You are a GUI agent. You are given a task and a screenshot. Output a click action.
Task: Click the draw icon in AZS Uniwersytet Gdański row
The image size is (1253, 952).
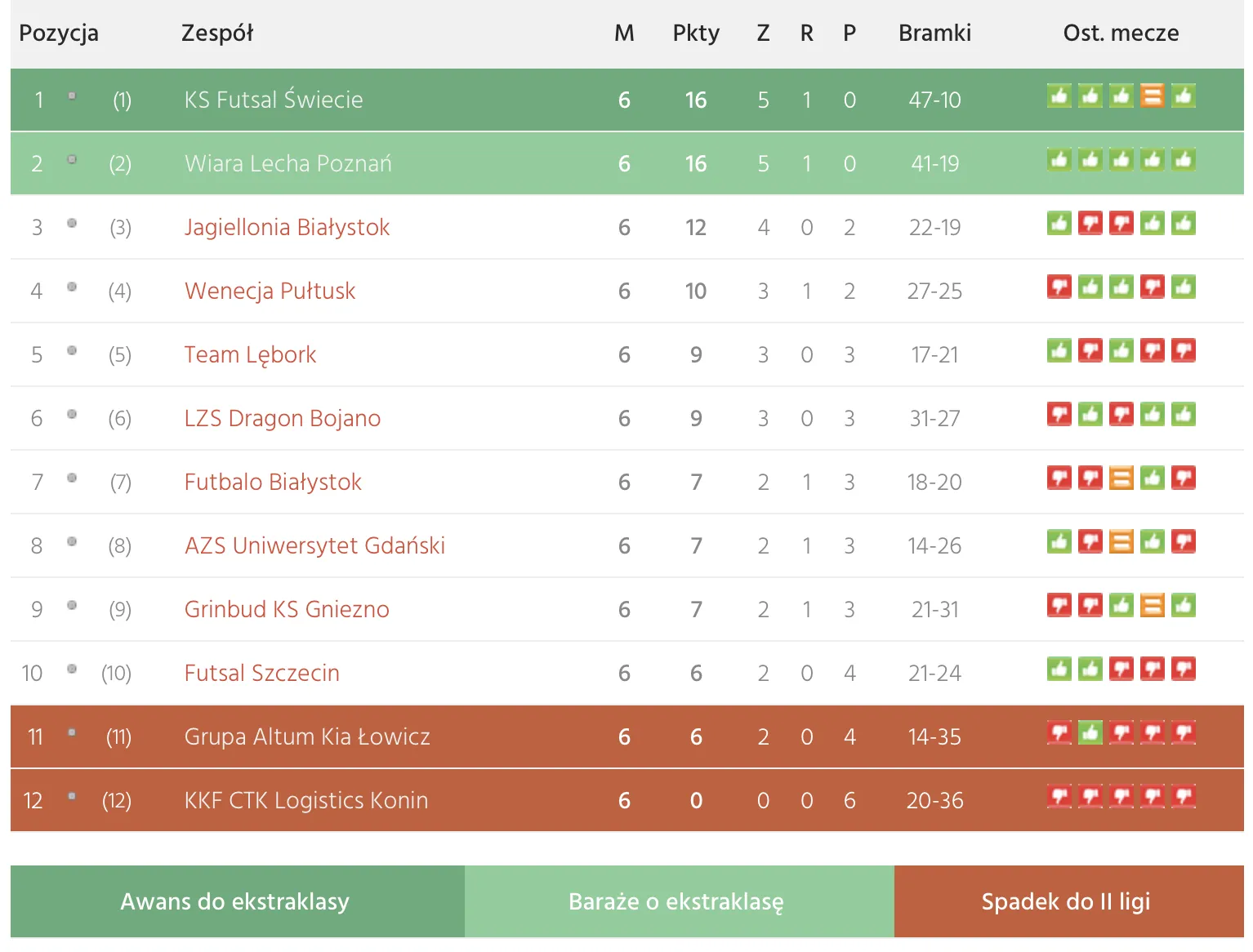point(1121,541)
